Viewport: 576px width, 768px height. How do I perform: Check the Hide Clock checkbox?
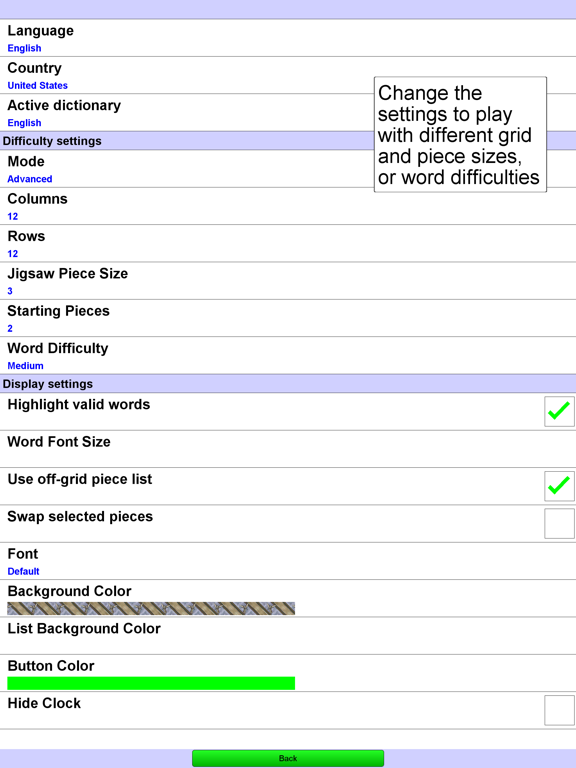coord(559,710)
